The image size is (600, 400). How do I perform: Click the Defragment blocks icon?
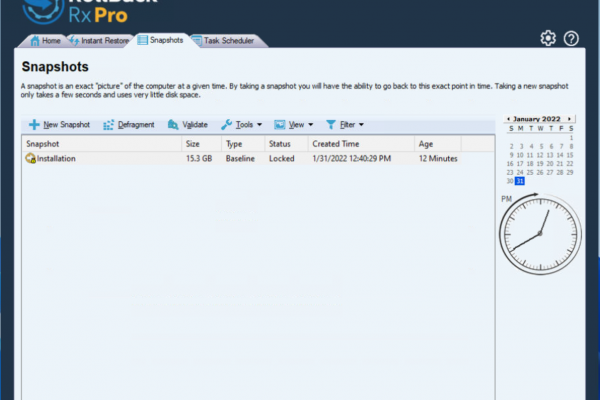point(108,125)
